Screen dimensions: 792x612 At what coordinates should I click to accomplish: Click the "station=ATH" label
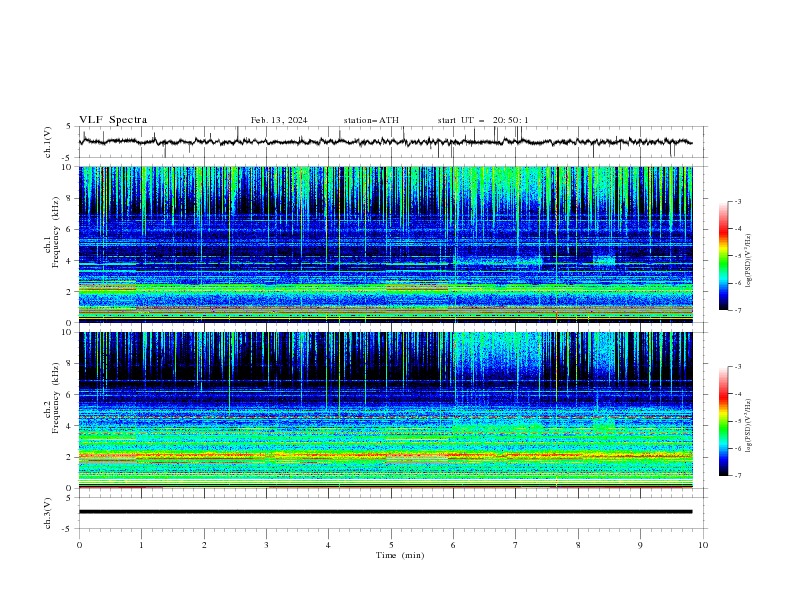[371, 120]
